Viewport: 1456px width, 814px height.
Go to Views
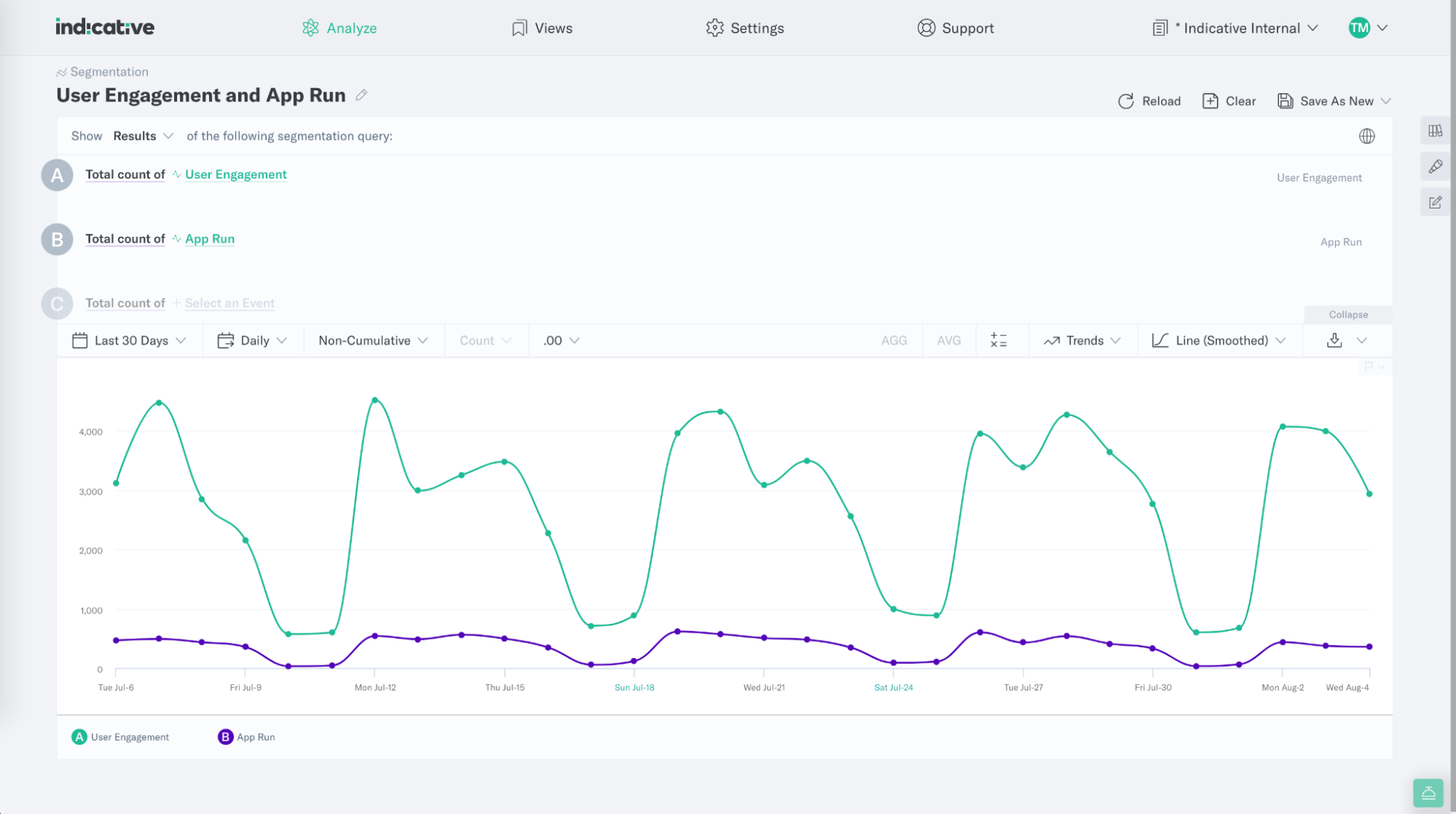click(542, 28)
